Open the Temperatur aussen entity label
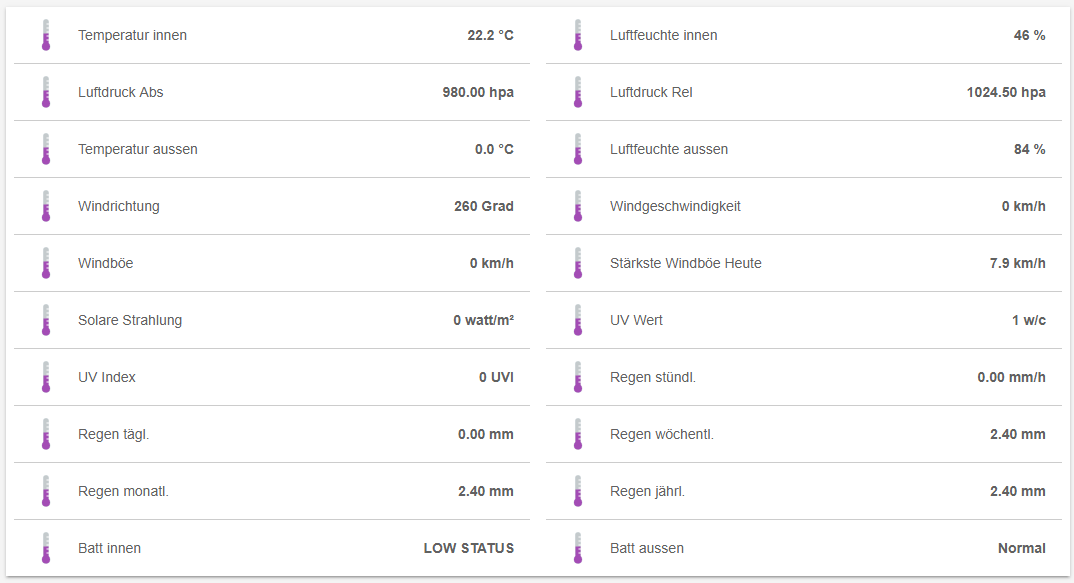Image resolution: width=1074 pixels, height=583 pixels. coord(138,149)
